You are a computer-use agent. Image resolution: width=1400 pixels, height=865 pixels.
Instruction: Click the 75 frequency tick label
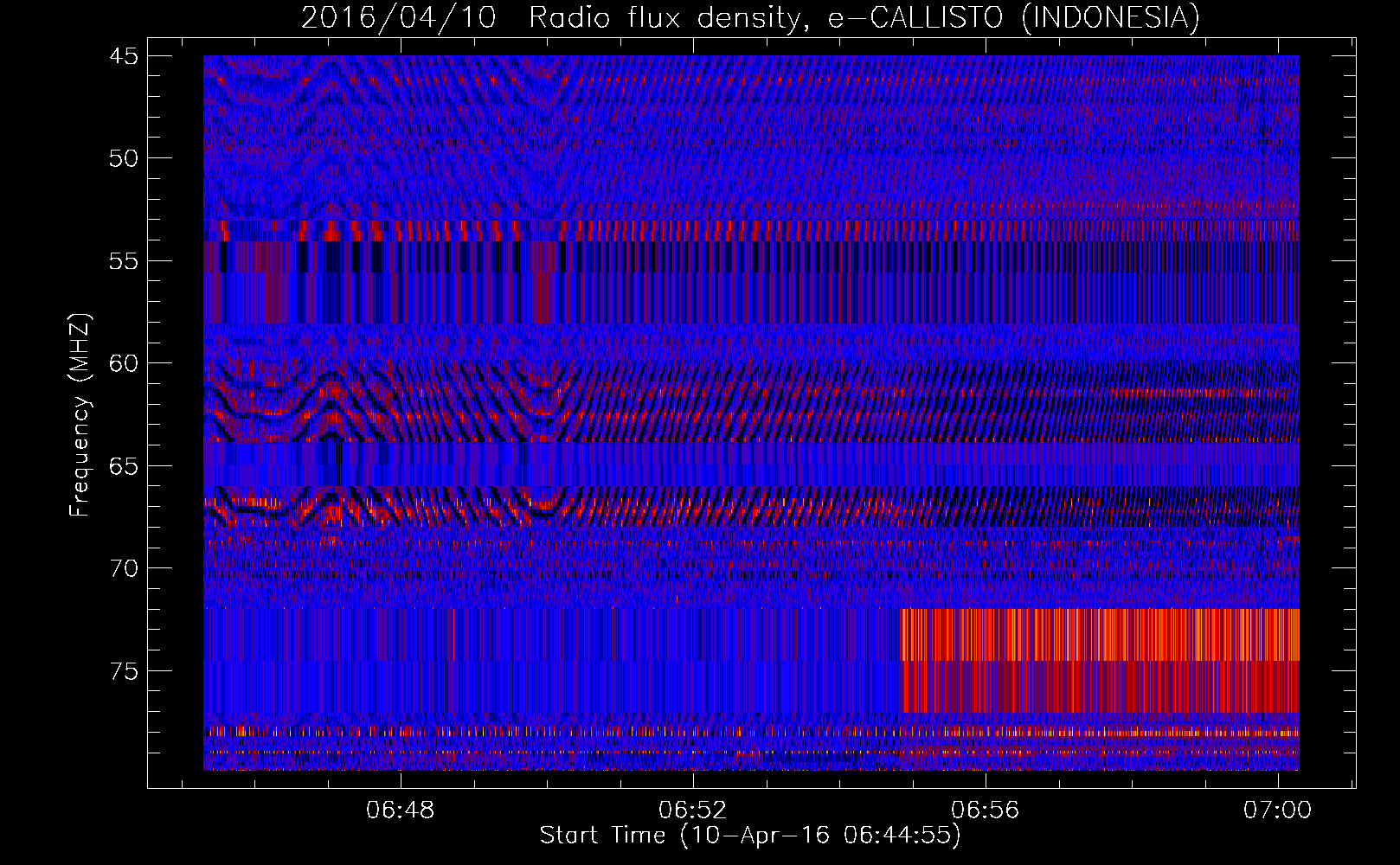click(x=123, y=671)
